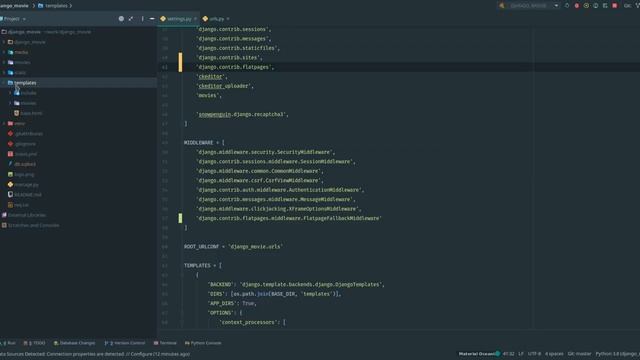Click the Git master branch widget

[x=580, y=354]
